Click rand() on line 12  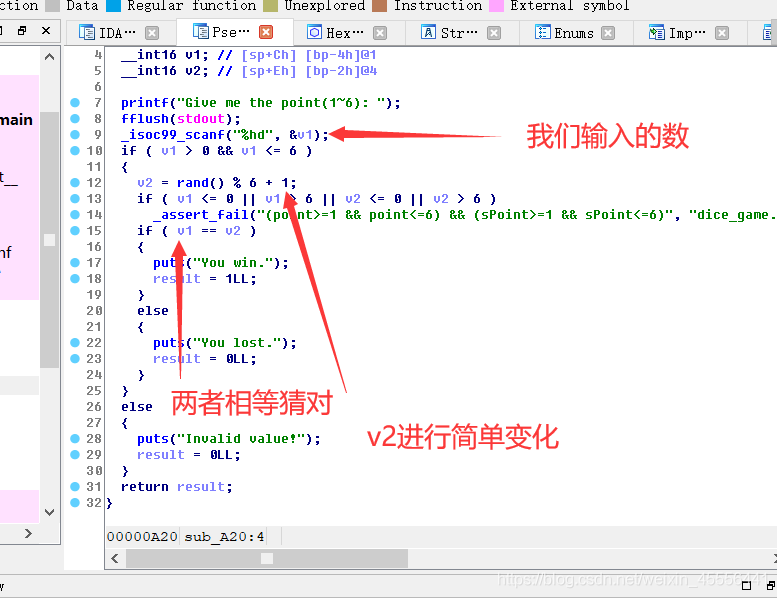coord(200,182)
